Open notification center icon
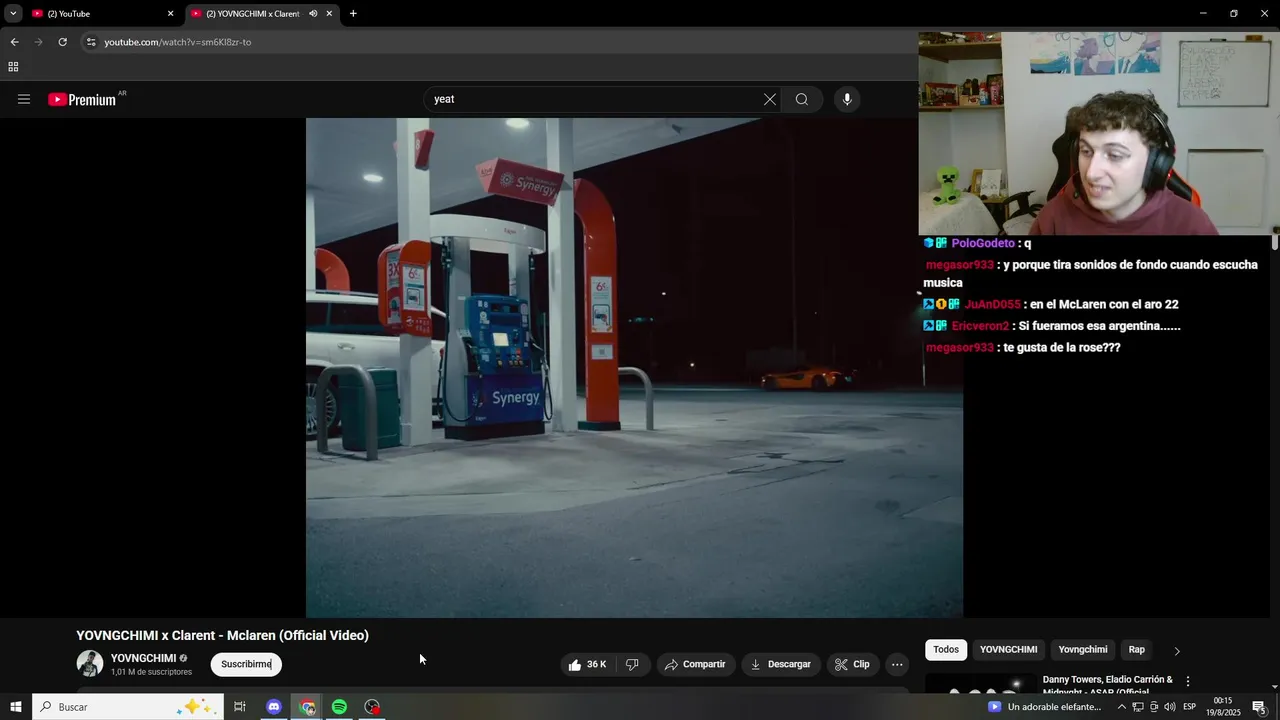Image resolution: width=1280 pixels, height=720 pixels. coord(1260,707)
